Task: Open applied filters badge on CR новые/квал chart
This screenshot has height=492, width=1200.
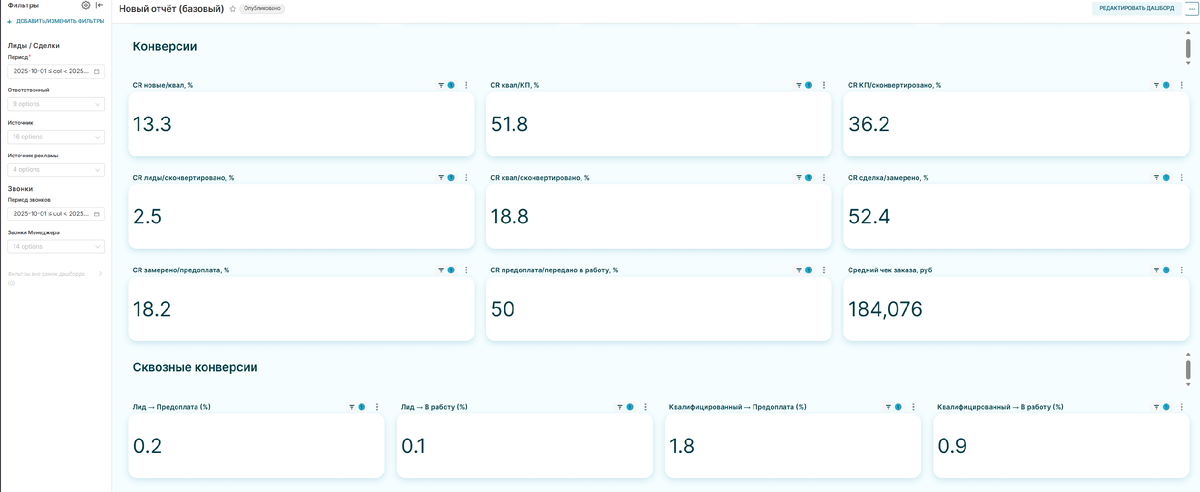Action: click(x=451, y=85)
